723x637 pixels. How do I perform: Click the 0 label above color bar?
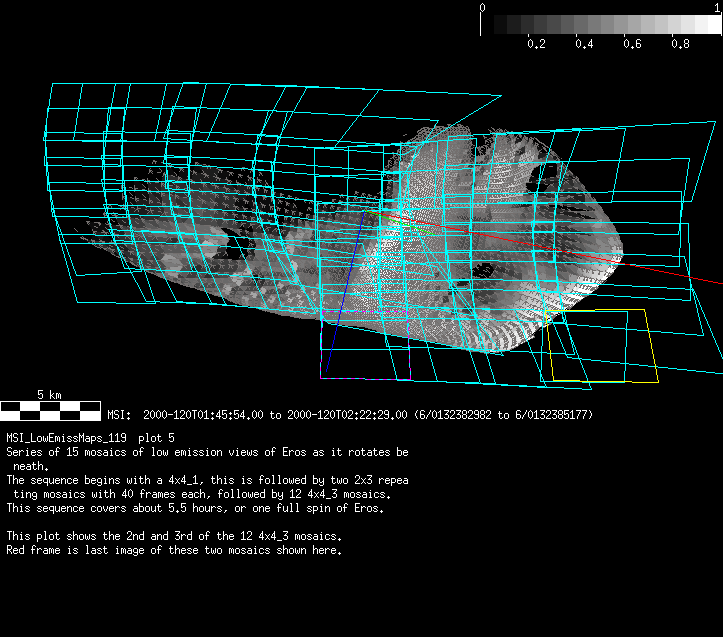(483, 7)
